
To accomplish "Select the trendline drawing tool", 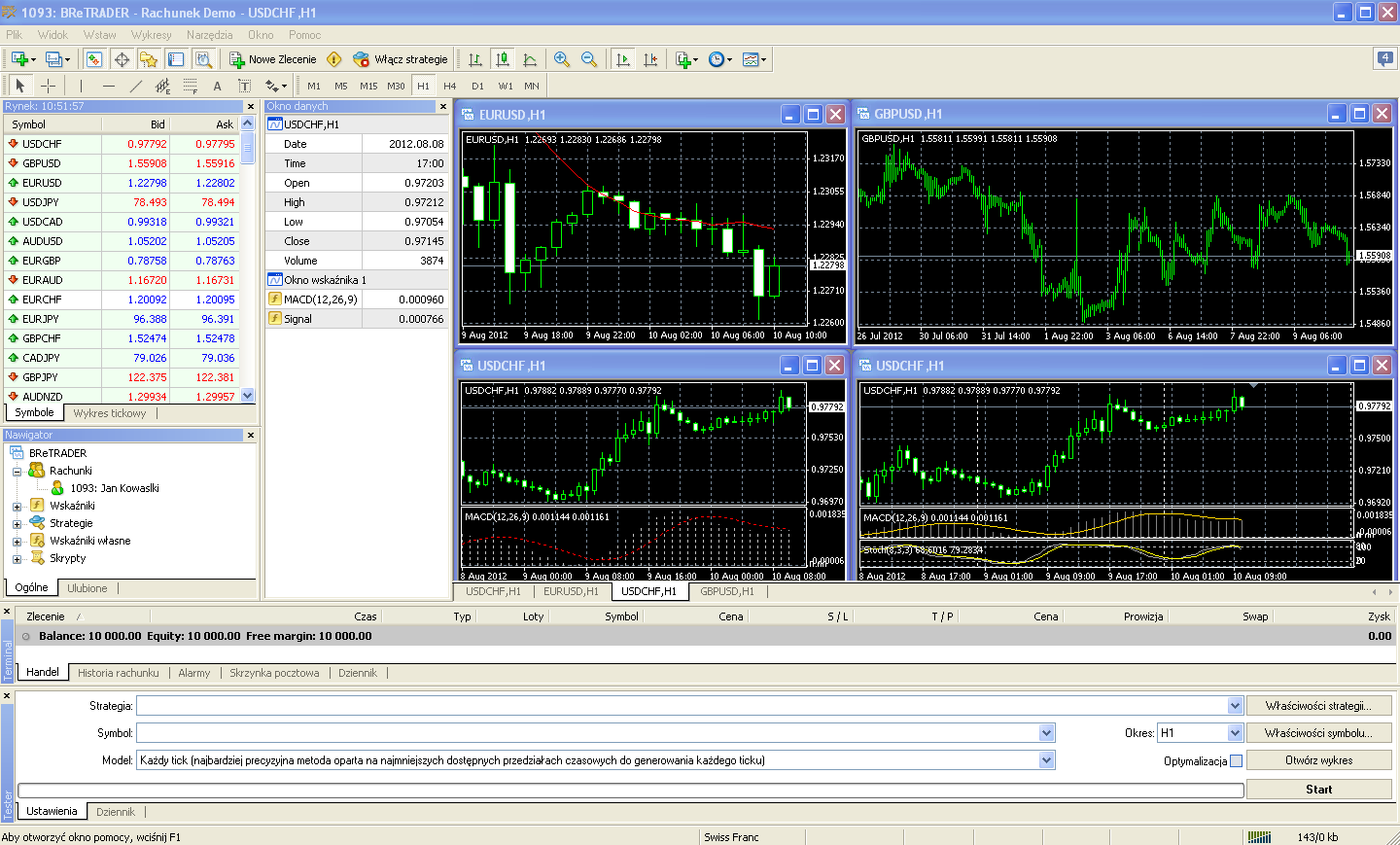I will (x=136, y=86).
